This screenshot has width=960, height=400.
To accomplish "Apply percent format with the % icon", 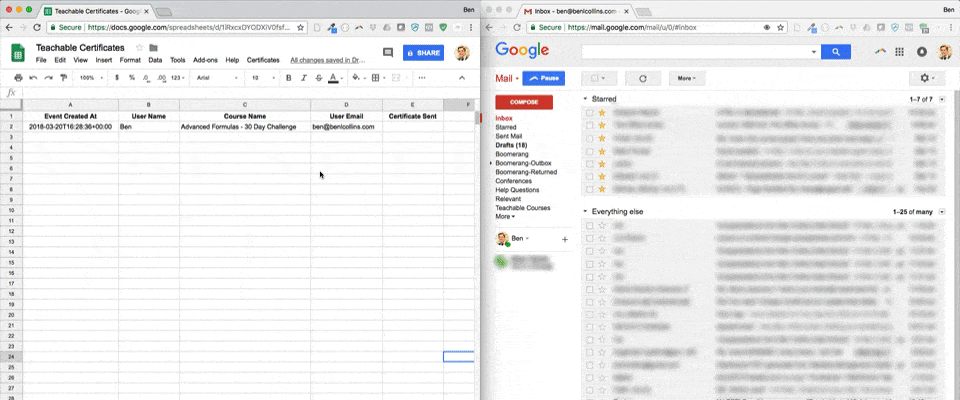I will [x=132, y=78].
